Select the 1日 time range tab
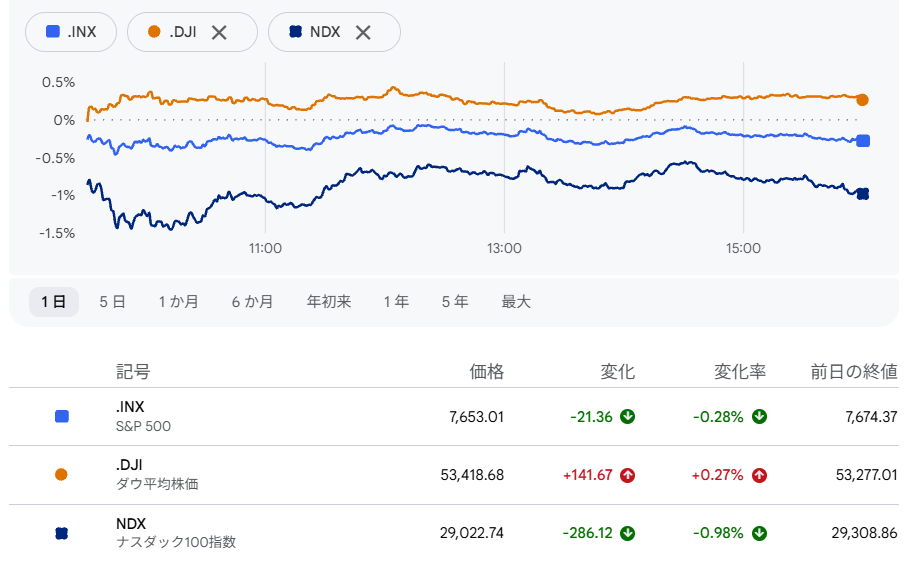This screenshot has width=916, height=565. click(x=54, y=302)
